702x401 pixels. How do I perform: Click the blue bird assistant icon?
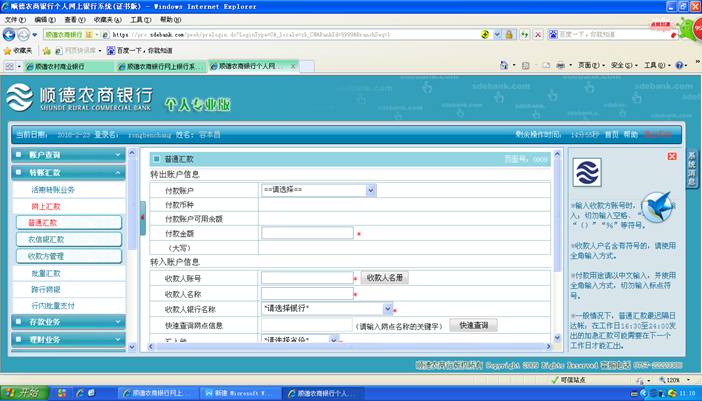[x=655, y=207]
